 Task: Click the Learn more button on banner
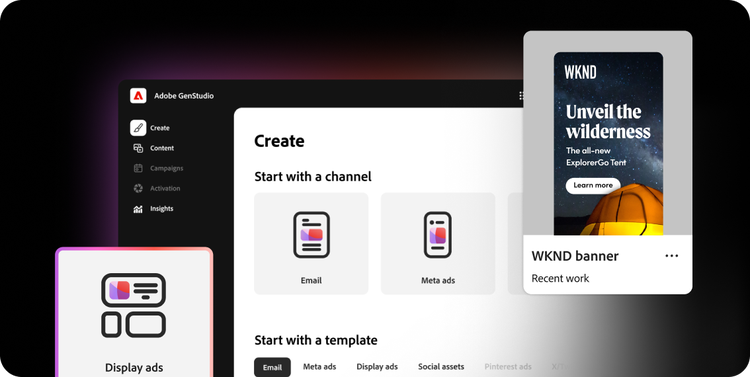click(x=593, y=186)
